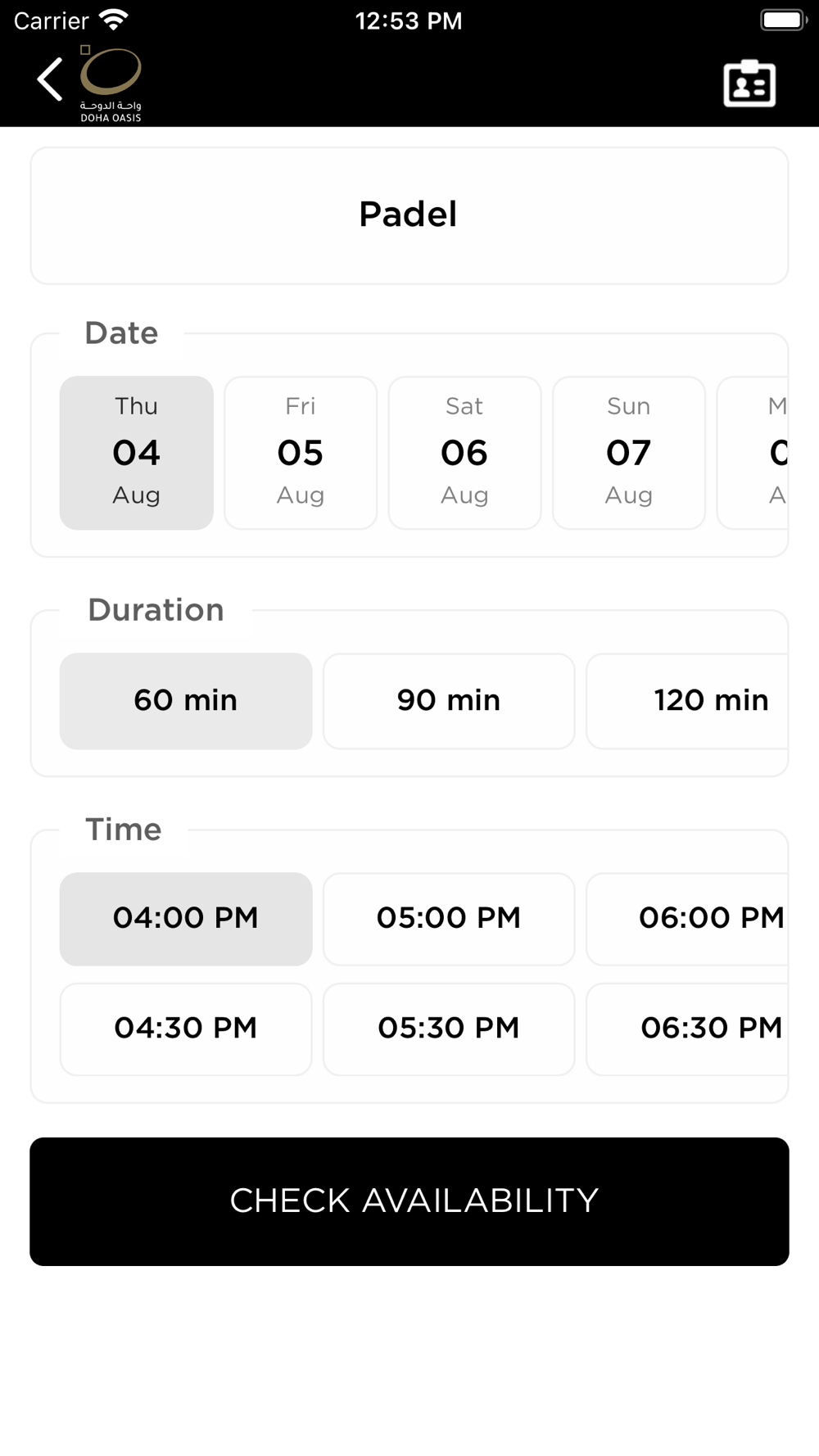819x1456 pixels.
Task: Select 60 min duration
Action: 186,701
